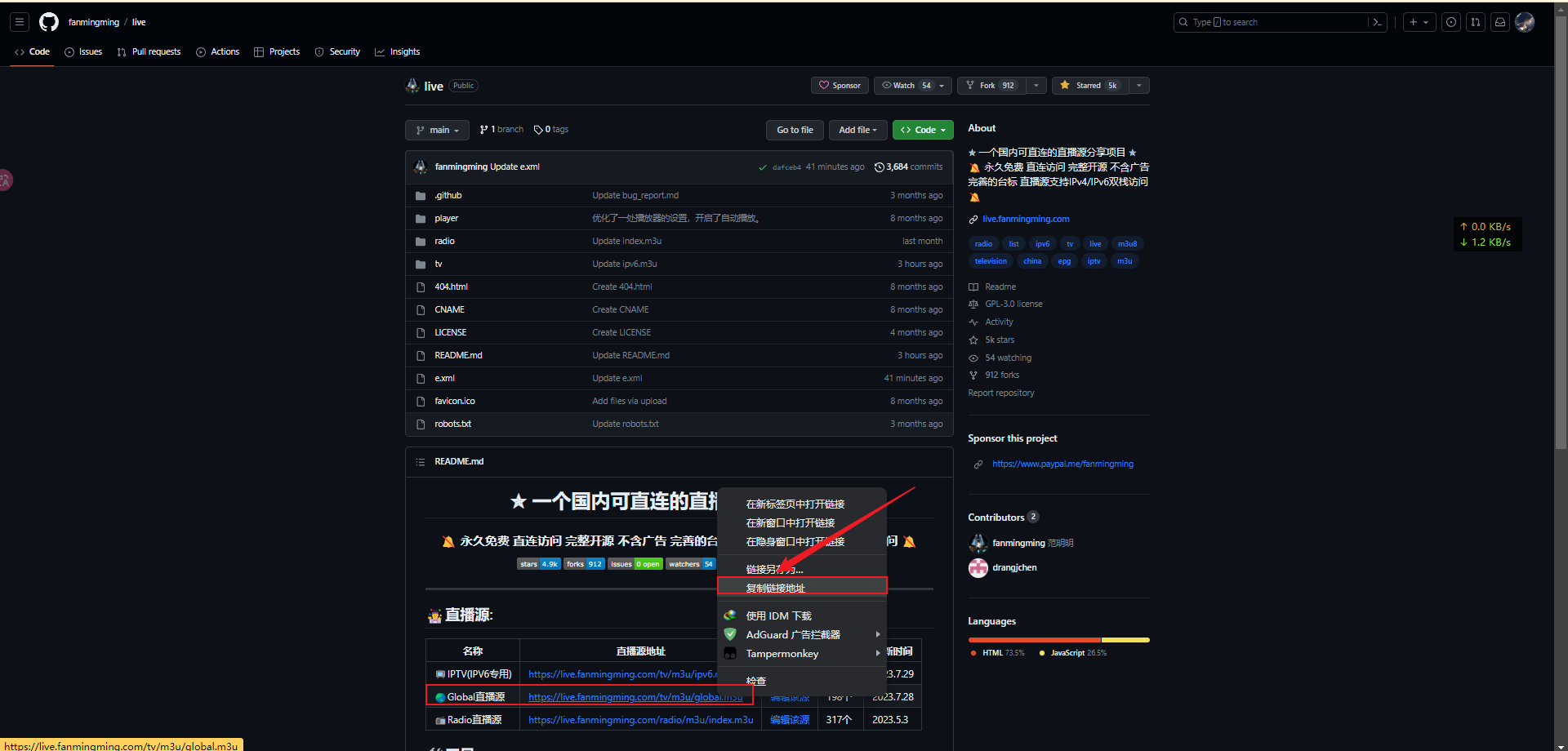This screenshot has height=751, width=1568.
Task: Expand the main branch selector
Action: tap(437, 130)
